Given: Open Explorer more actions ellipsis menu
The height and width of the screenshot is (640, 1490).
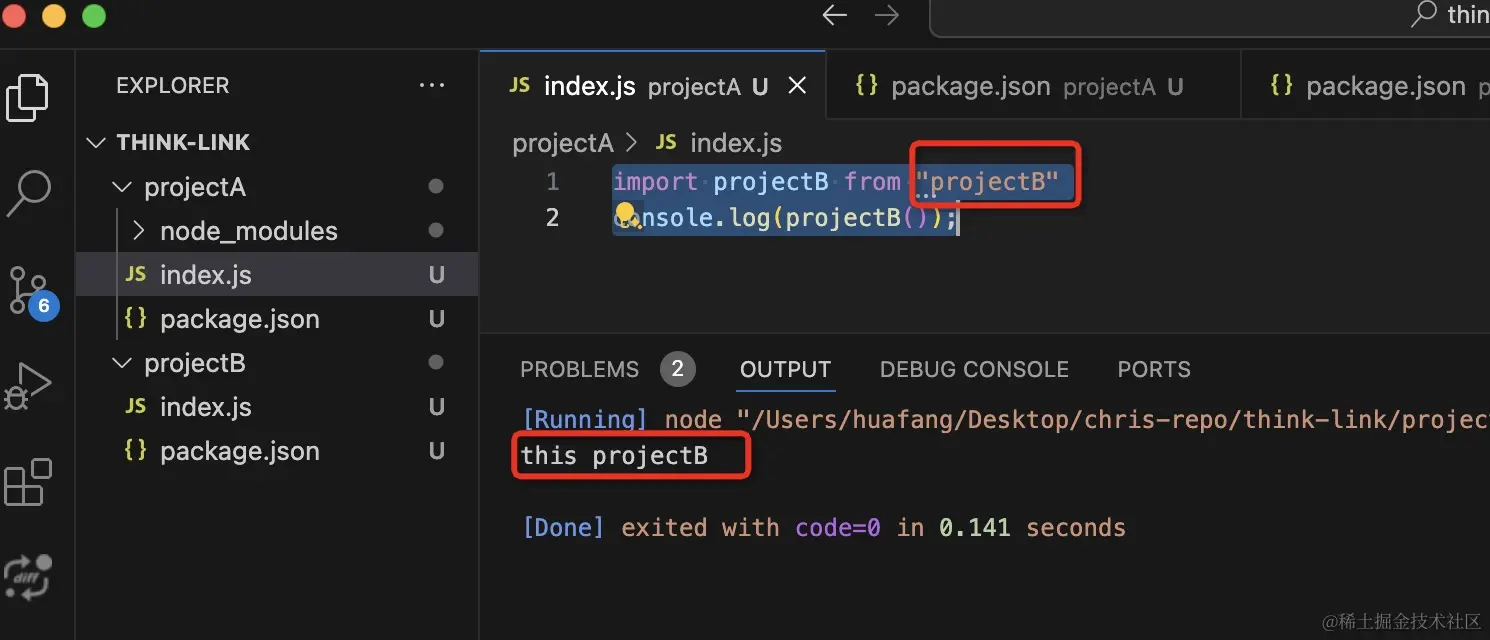Looking at the screenshot, I should 432,86.
